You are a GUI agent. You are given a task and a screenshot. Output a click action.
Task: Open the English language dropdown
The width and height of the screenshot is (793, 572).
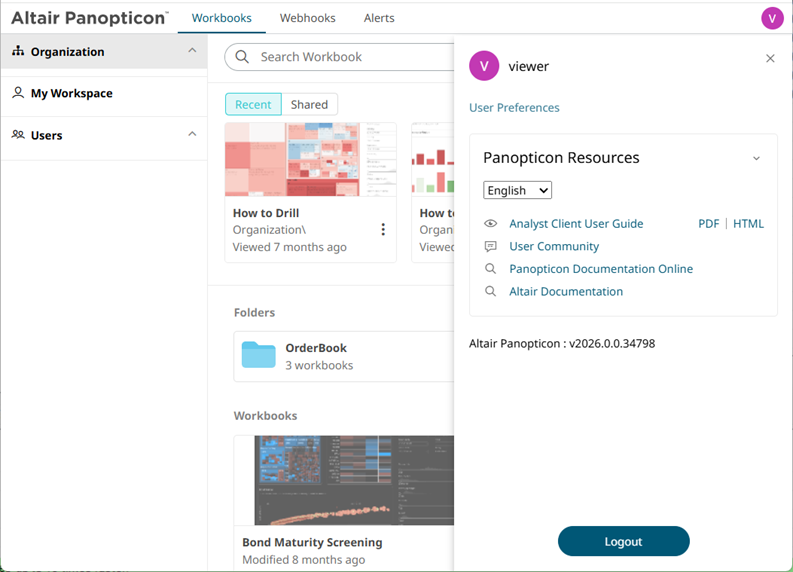coord(517,190)
